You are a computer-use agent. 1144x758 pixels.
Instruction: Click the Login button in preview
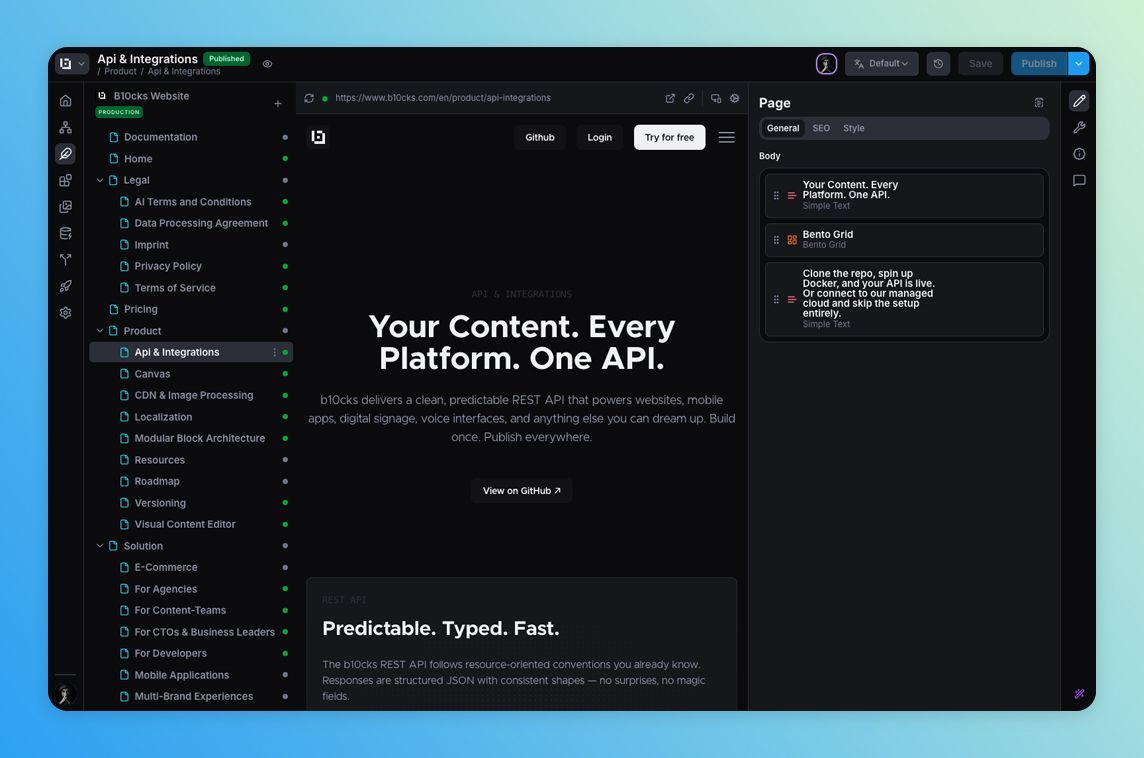click(600, 137)
